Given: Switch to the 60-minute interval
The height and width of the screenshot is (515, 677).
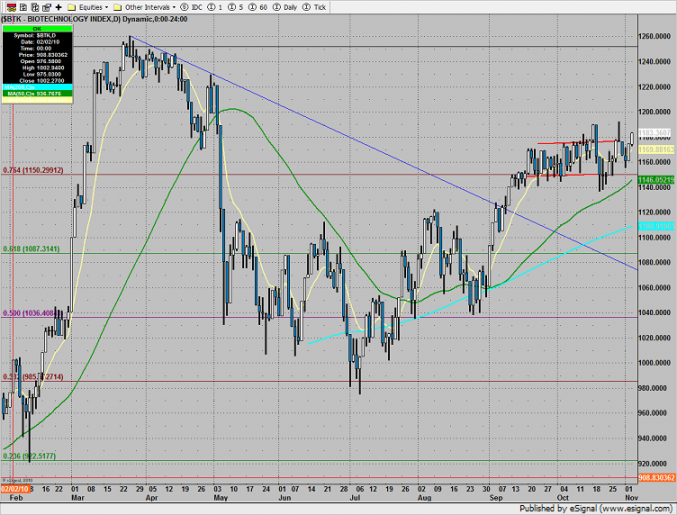Looking at the screenshot, I should click(x=258, y=7).
